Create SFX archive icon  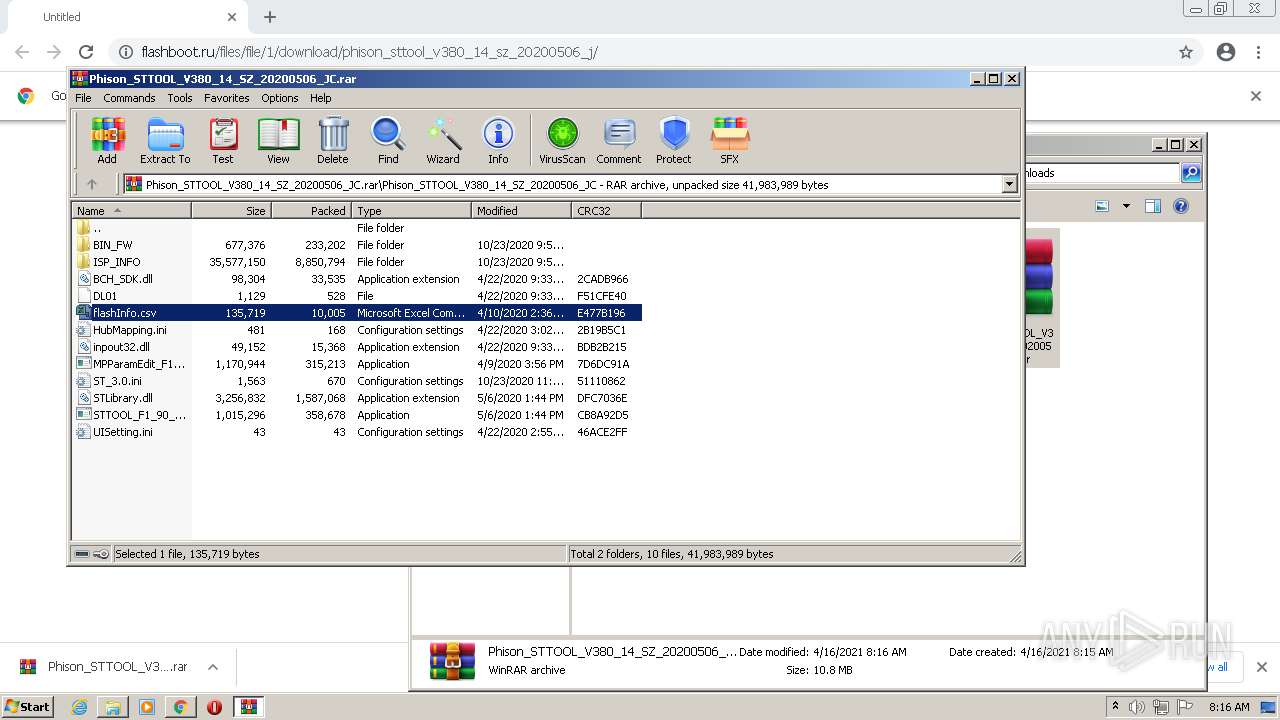[x=730, y=140]
